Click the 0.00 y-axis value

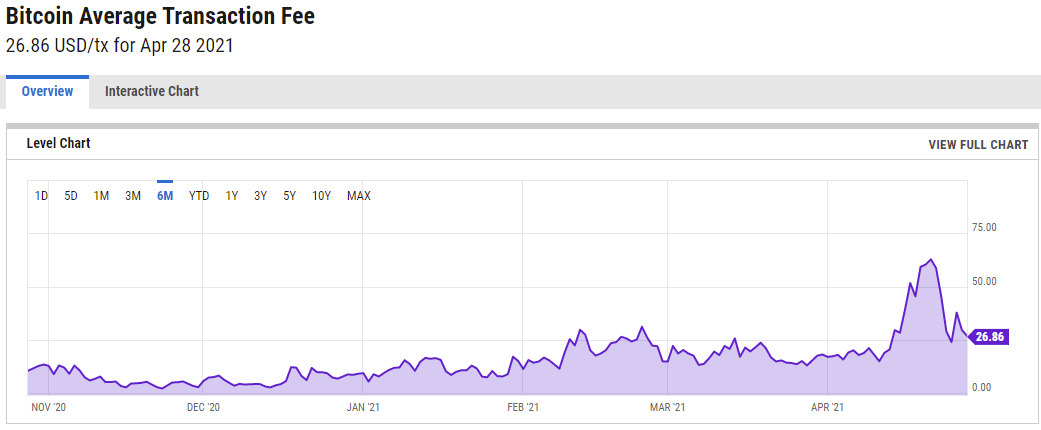(x=981, y=387)
